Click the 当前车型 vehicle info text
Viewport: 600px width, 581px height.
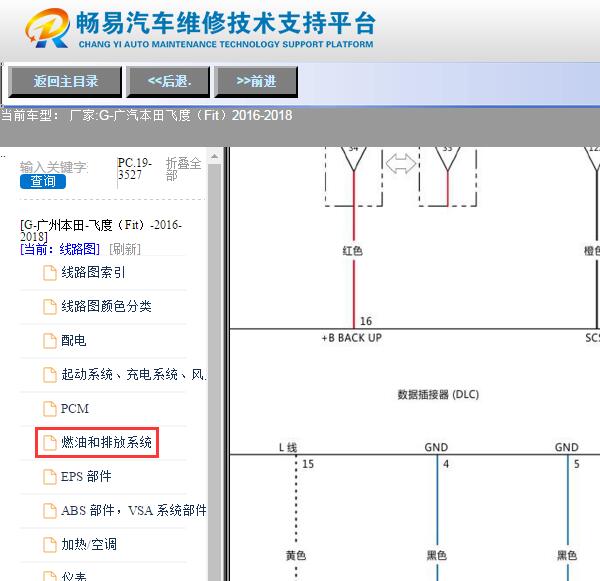[147, 115]
